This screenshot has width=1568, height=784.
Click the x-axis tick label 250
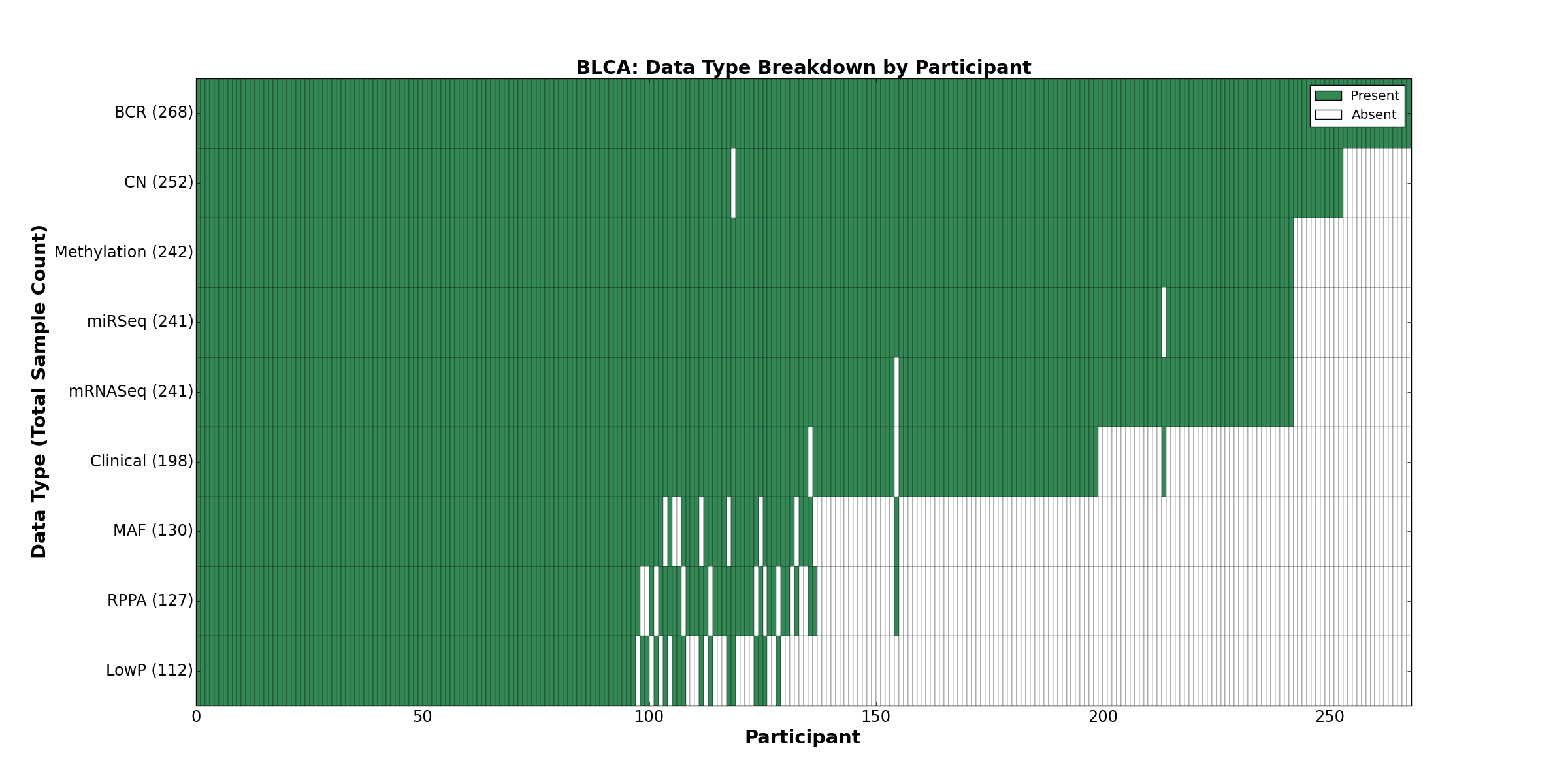click(x=1329, y=717)
